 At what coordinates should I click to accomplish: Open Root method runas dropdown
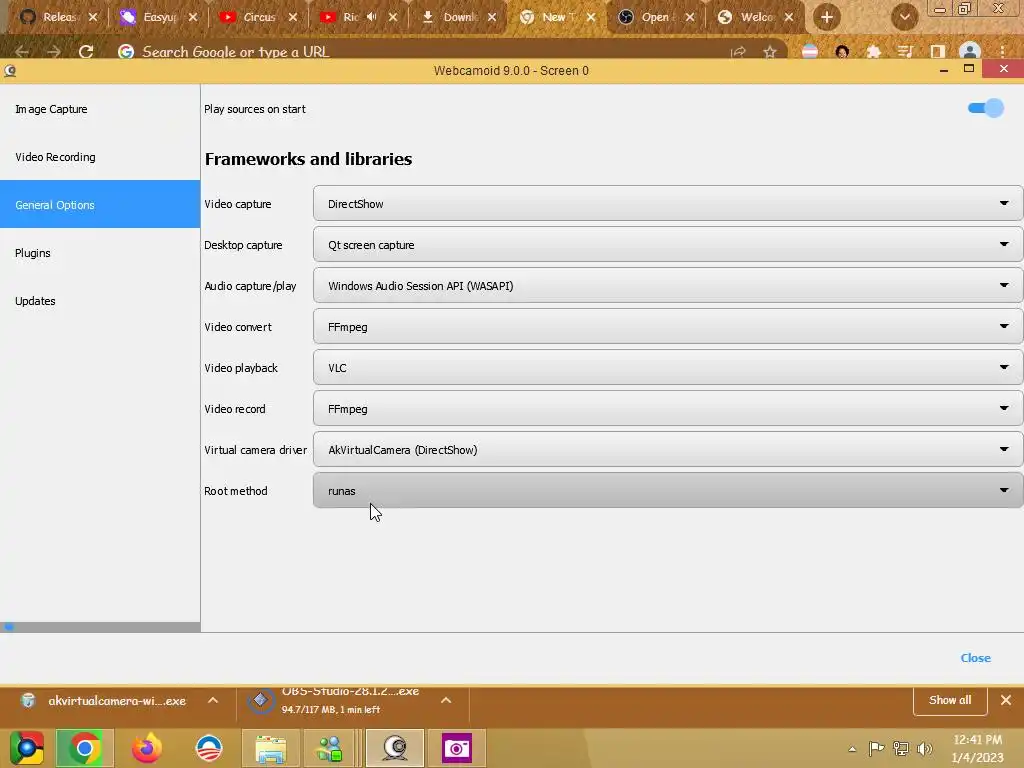tap(667, 490)
